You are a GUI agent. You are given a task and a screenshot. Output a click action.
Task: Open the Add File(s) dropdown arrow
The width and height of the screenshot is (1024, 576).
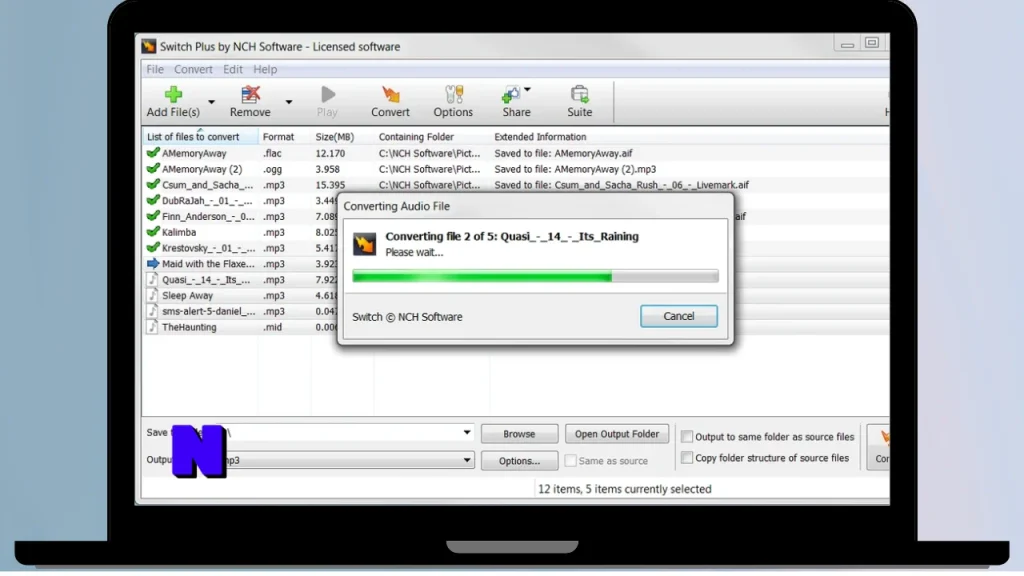pyautogui.click(x=211, y=102)
